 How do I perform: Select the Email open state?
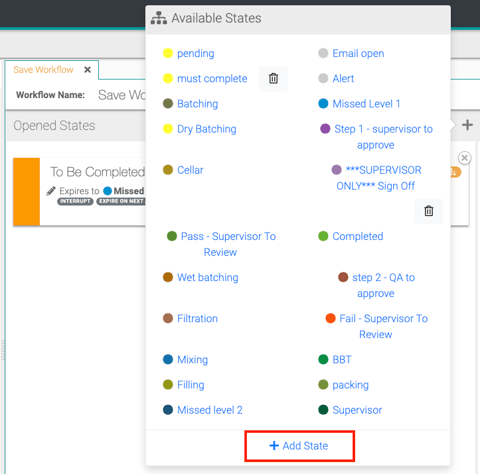click(358, 53)
